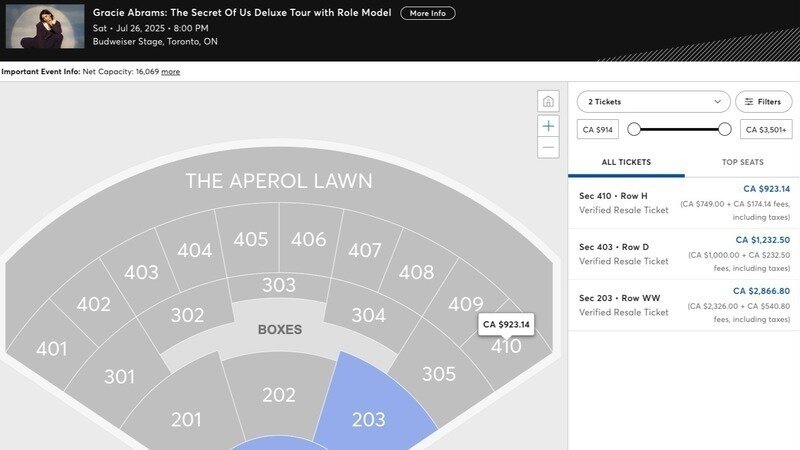The height and width of the screenshot is (450, 800).
Task: Expand the 2 Tickets quantity dropdown
Action: click(x=653, y=102)
